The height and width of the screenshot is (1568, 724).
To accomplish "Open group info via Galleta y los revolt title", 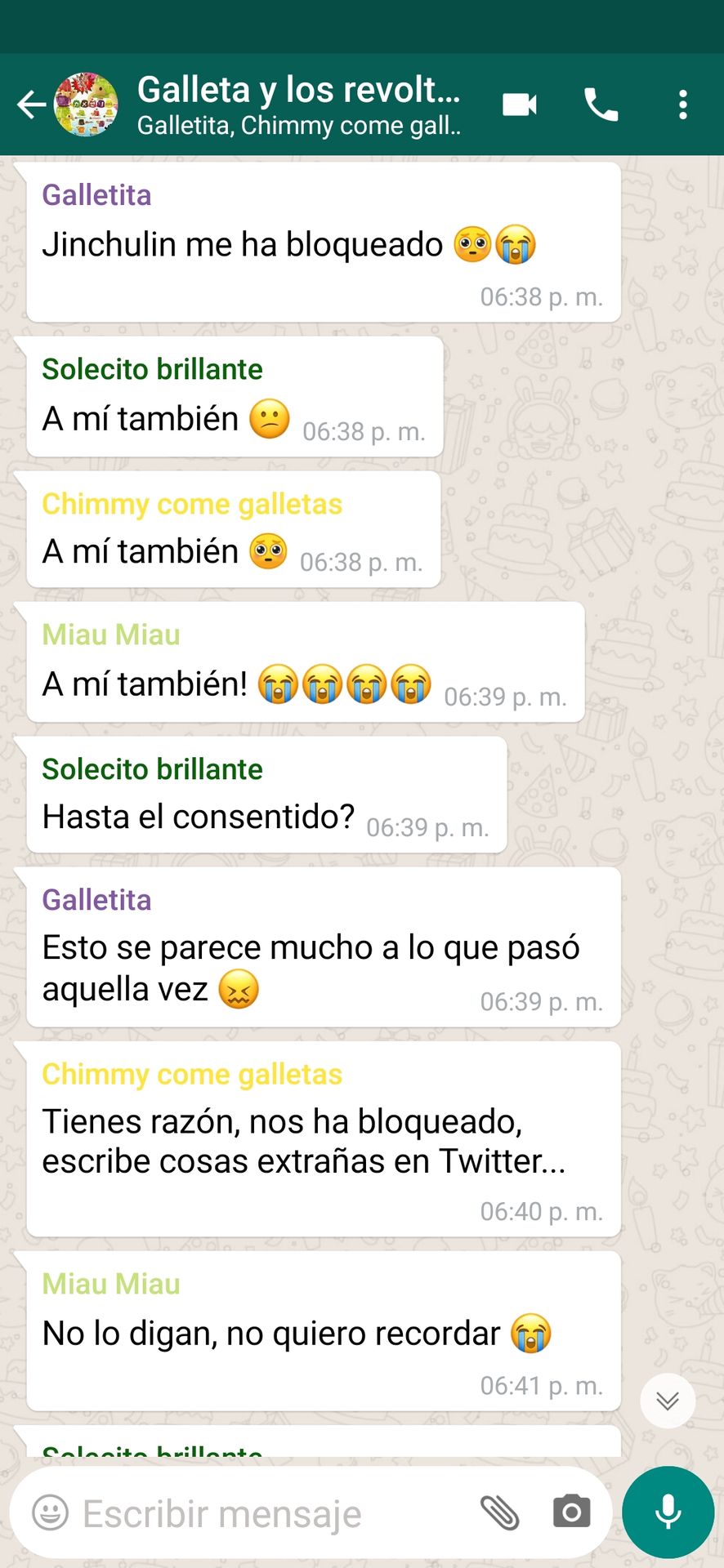I will [x=298, y=90].
